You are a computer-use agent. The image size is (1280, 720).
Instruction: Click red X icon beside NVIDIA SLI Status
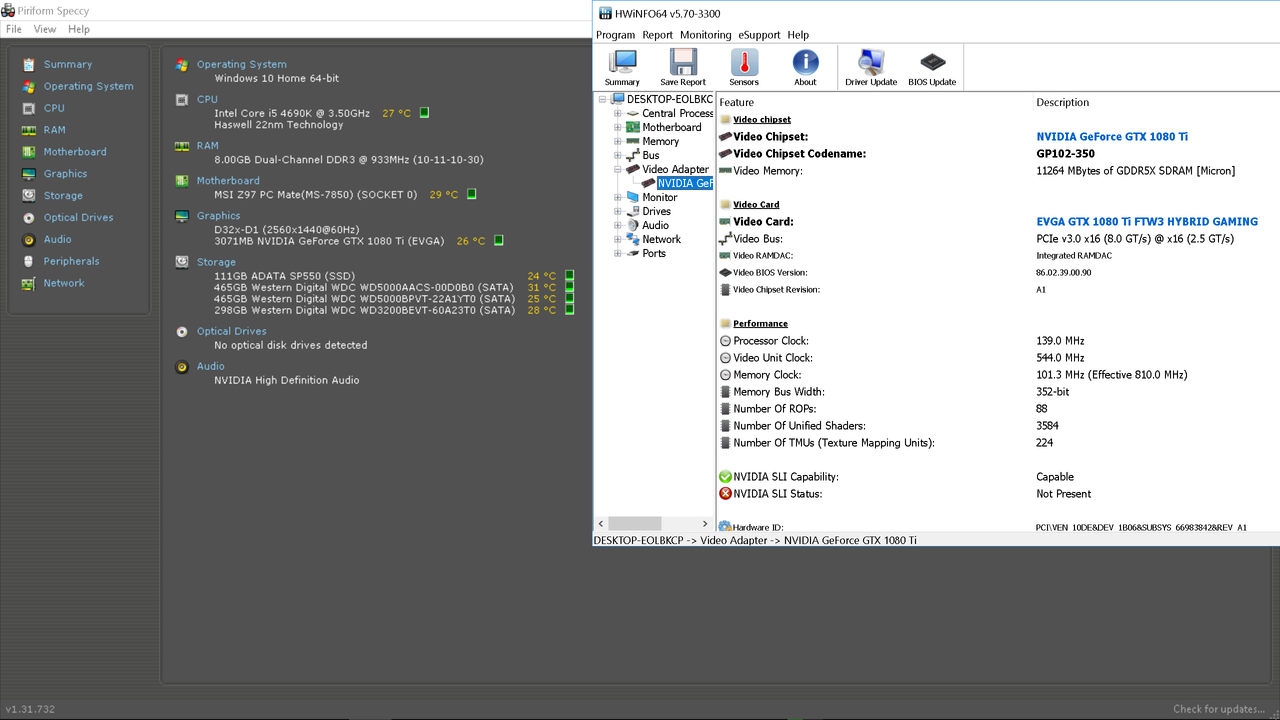click(725, 494)
